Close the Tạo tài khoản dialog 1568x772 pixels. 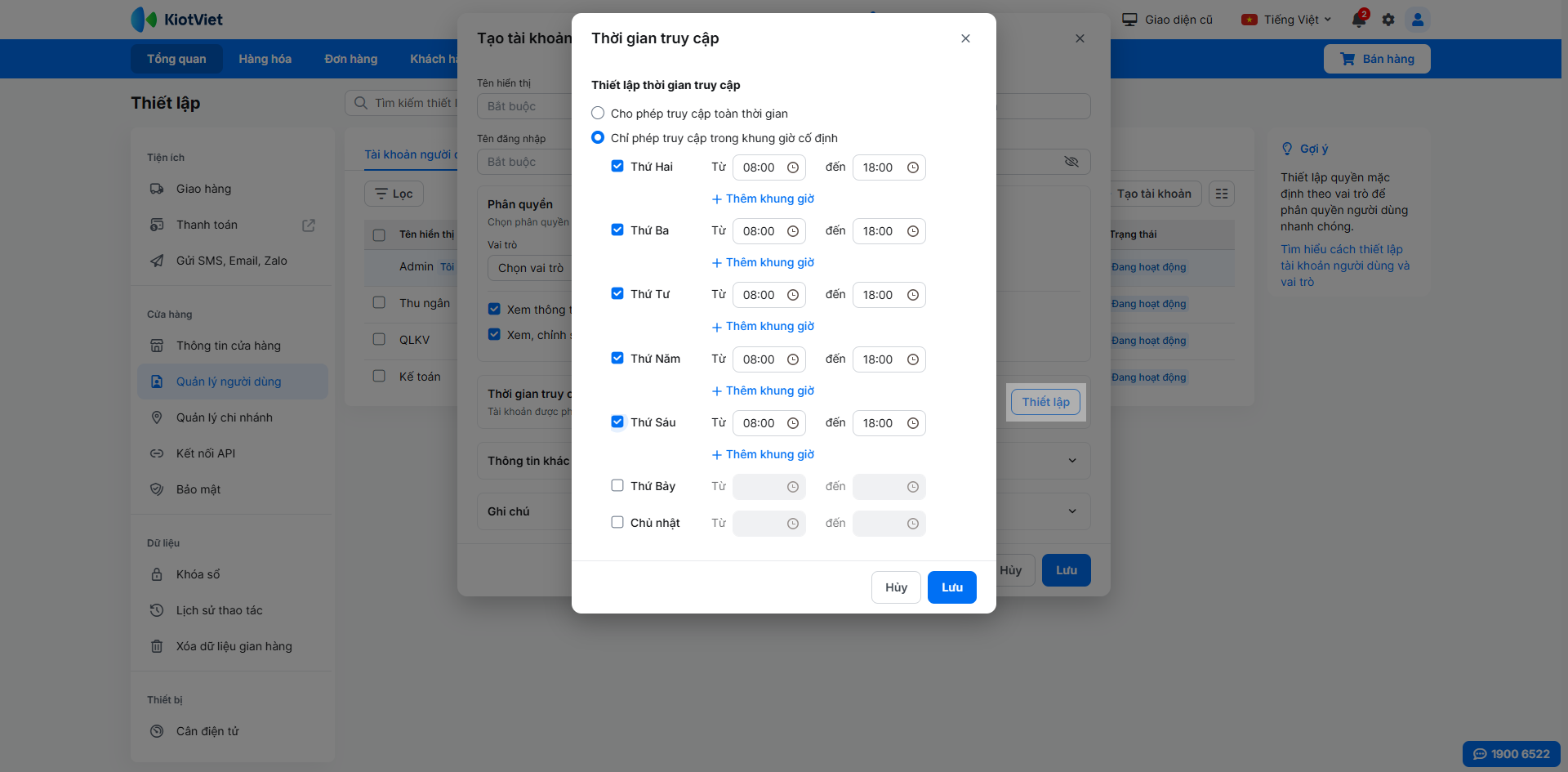pos(1080,38)
